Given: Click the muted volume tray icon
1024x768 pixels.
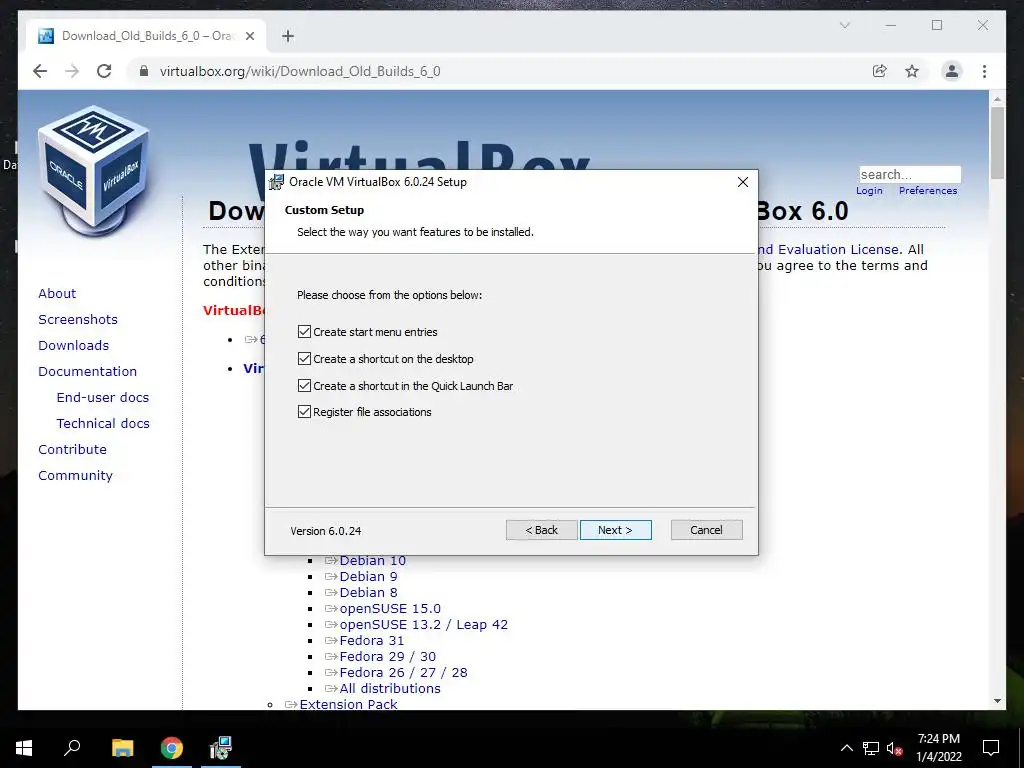Looking at the screenshot, I should (895, 748).
